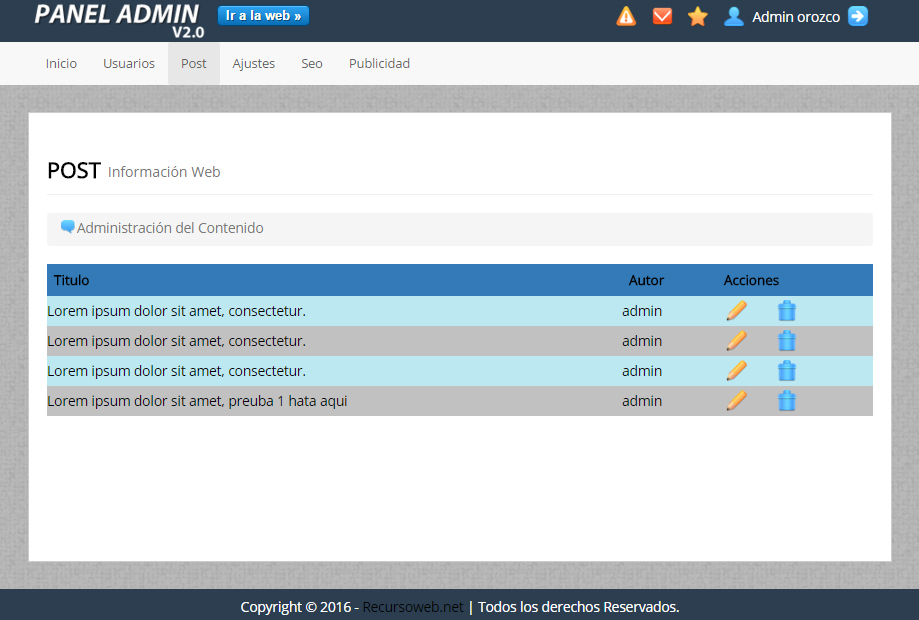Open the Inicio menu item
Screen dimensions: 919x620
point(61,63)
